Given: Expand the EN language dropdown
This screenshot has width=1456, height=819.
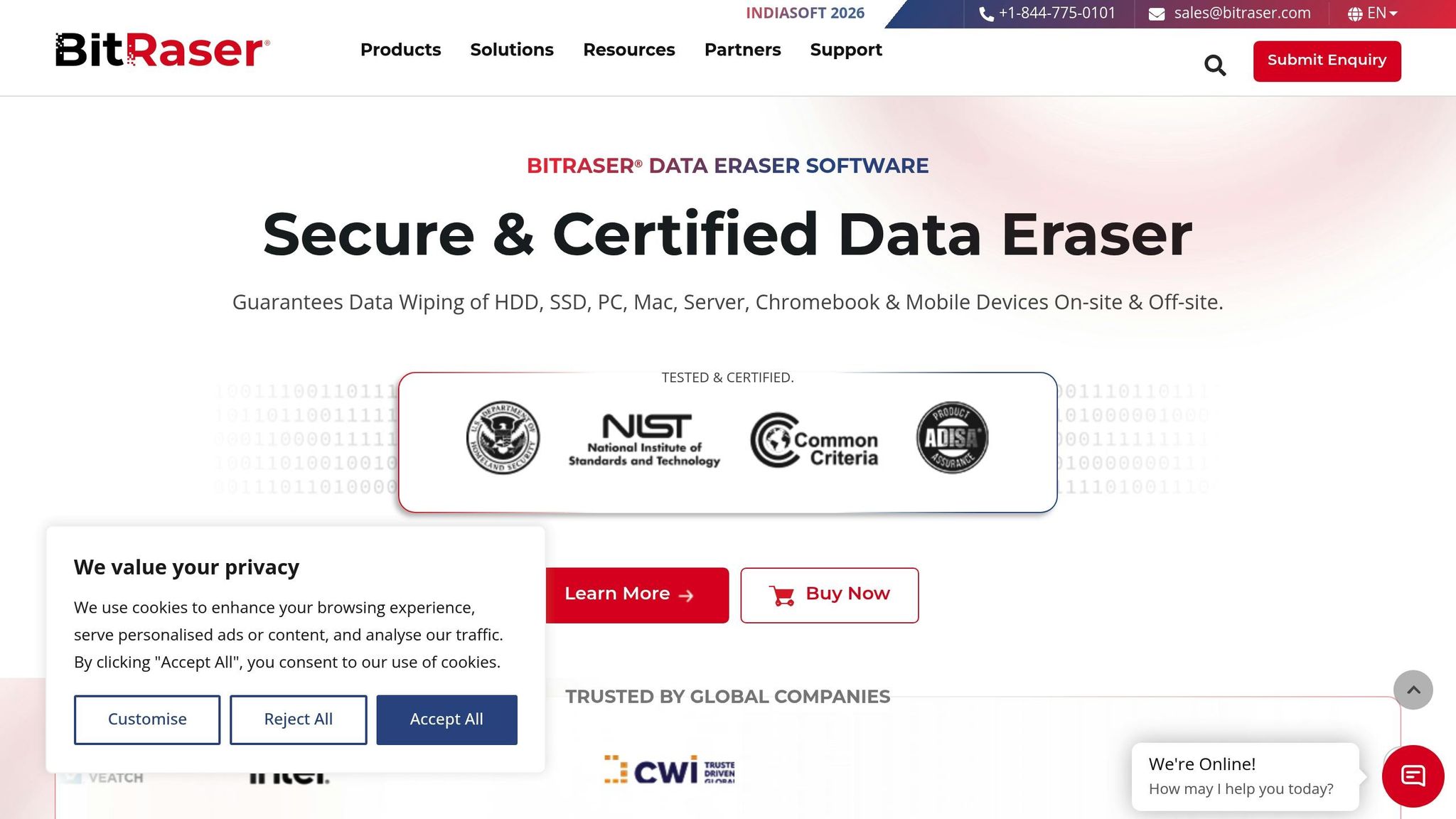Looking at the screenshot, I should [1374, 14].
